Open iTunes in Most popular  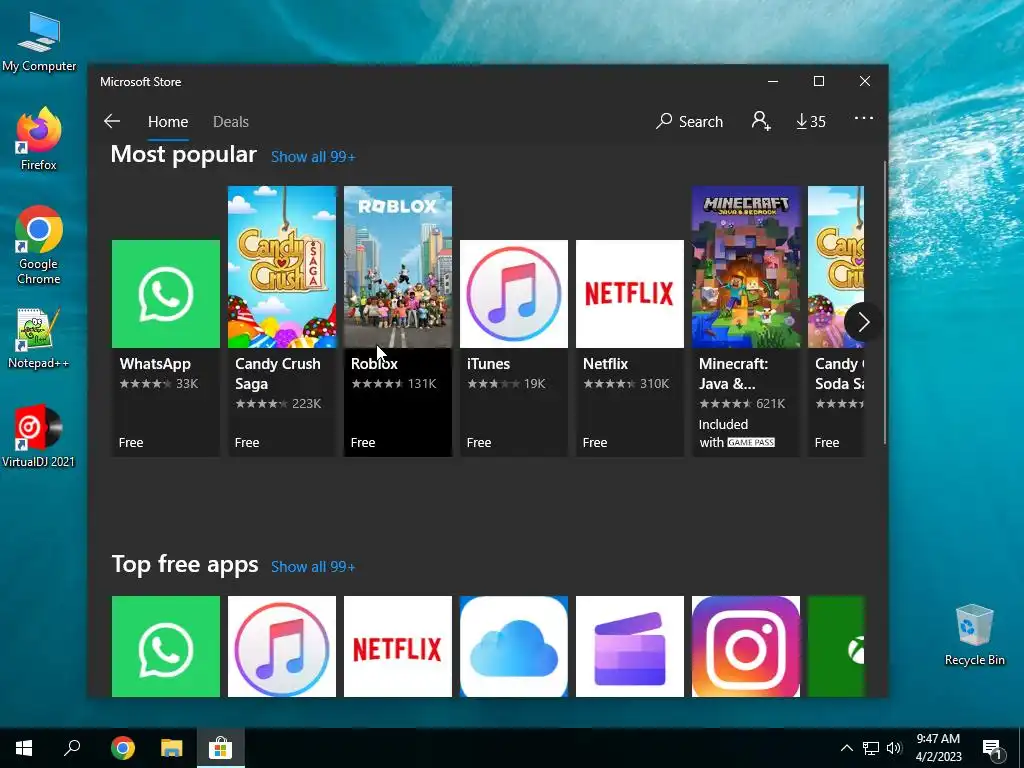point(514,348)
